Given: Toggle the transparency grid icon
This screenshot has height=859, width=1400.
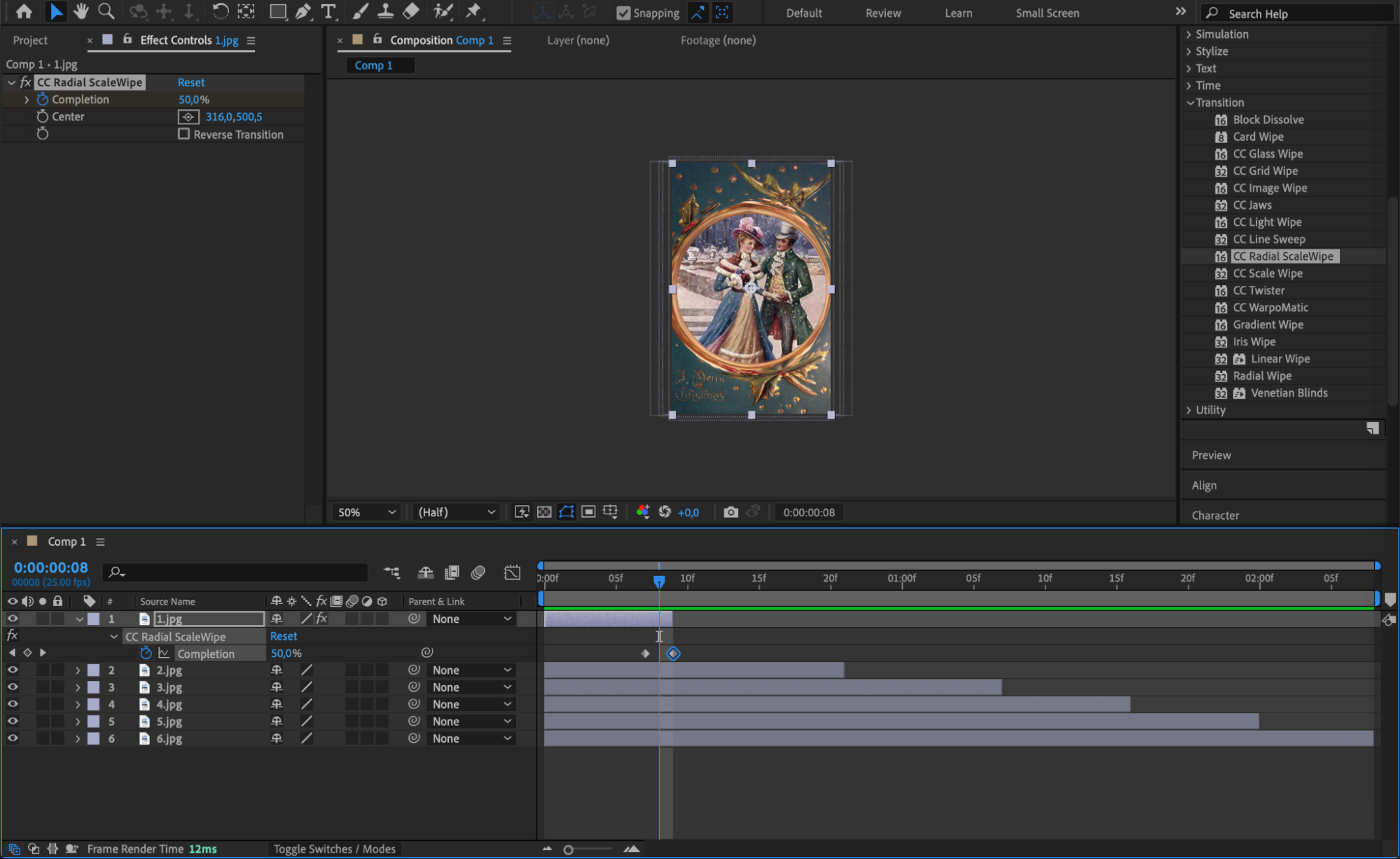Looking at the screenshot, I should [544, 512].
